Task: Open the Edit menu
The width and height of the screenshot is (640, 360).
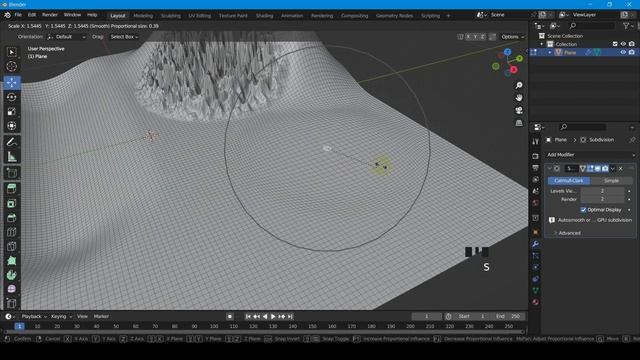Action: 32,15
